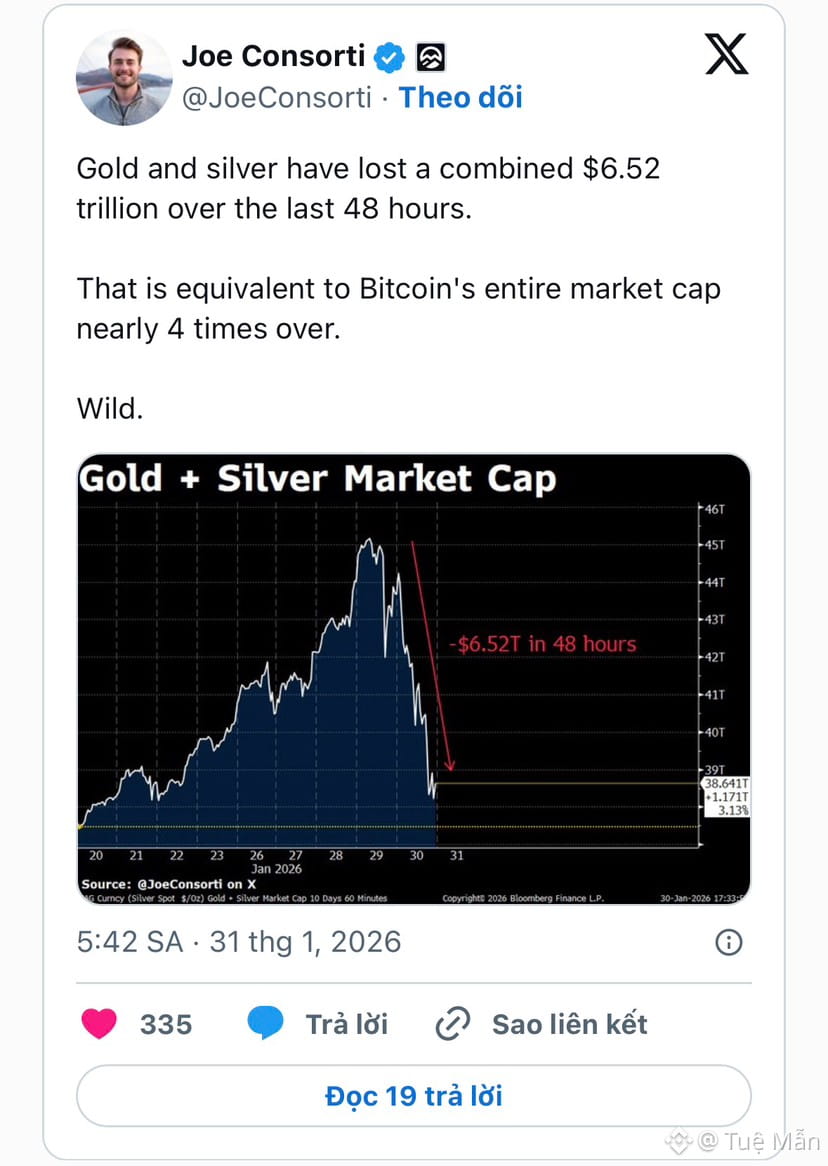Click the blue verified checkmark badge

point(389,58)
